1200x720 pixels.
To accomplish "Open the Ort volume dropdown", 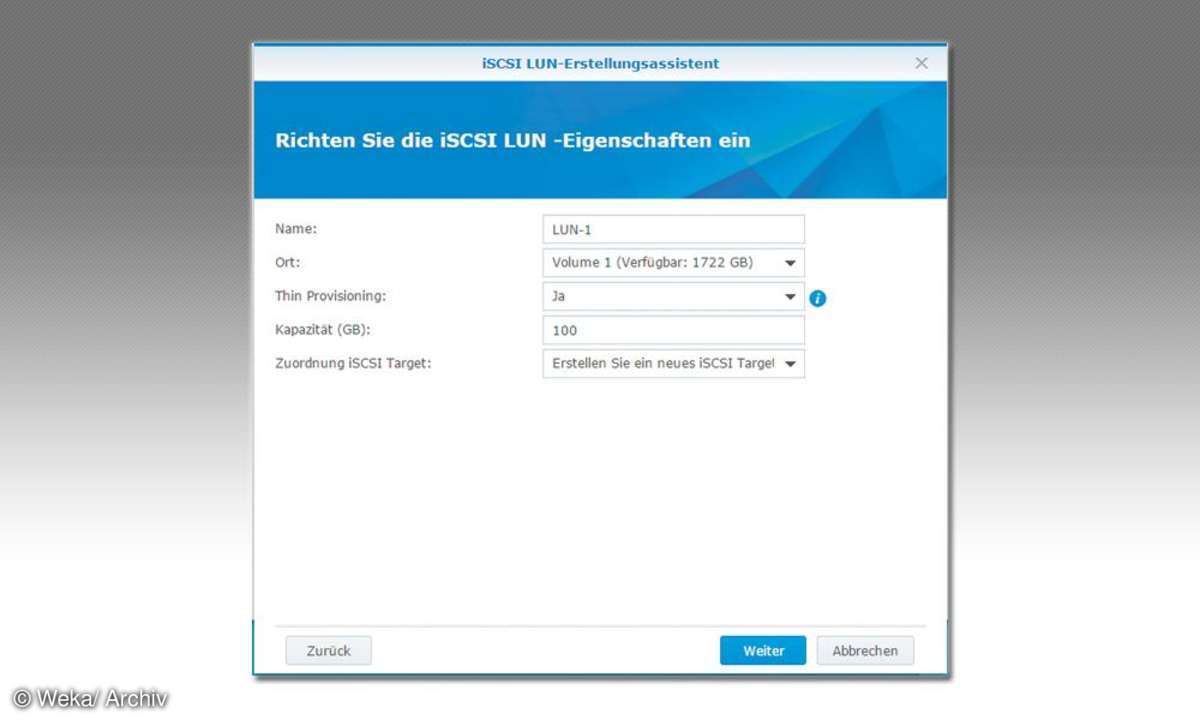I will click(x=673, y=263).
